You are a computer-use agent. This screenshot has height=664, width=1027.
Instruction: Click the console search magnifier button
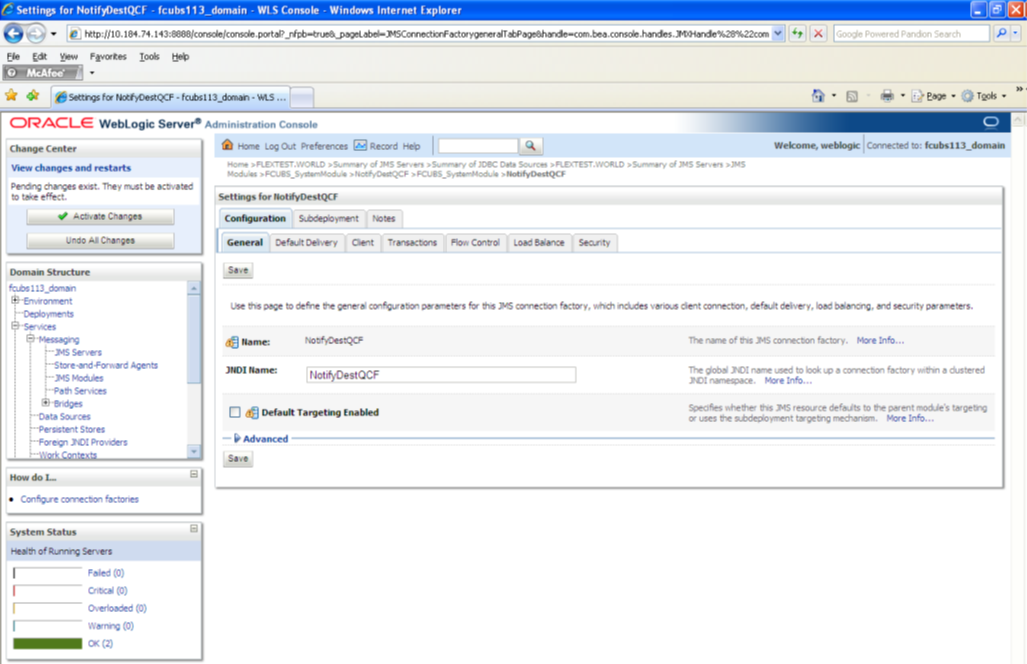pyautogui.click(x=531, y=145)
